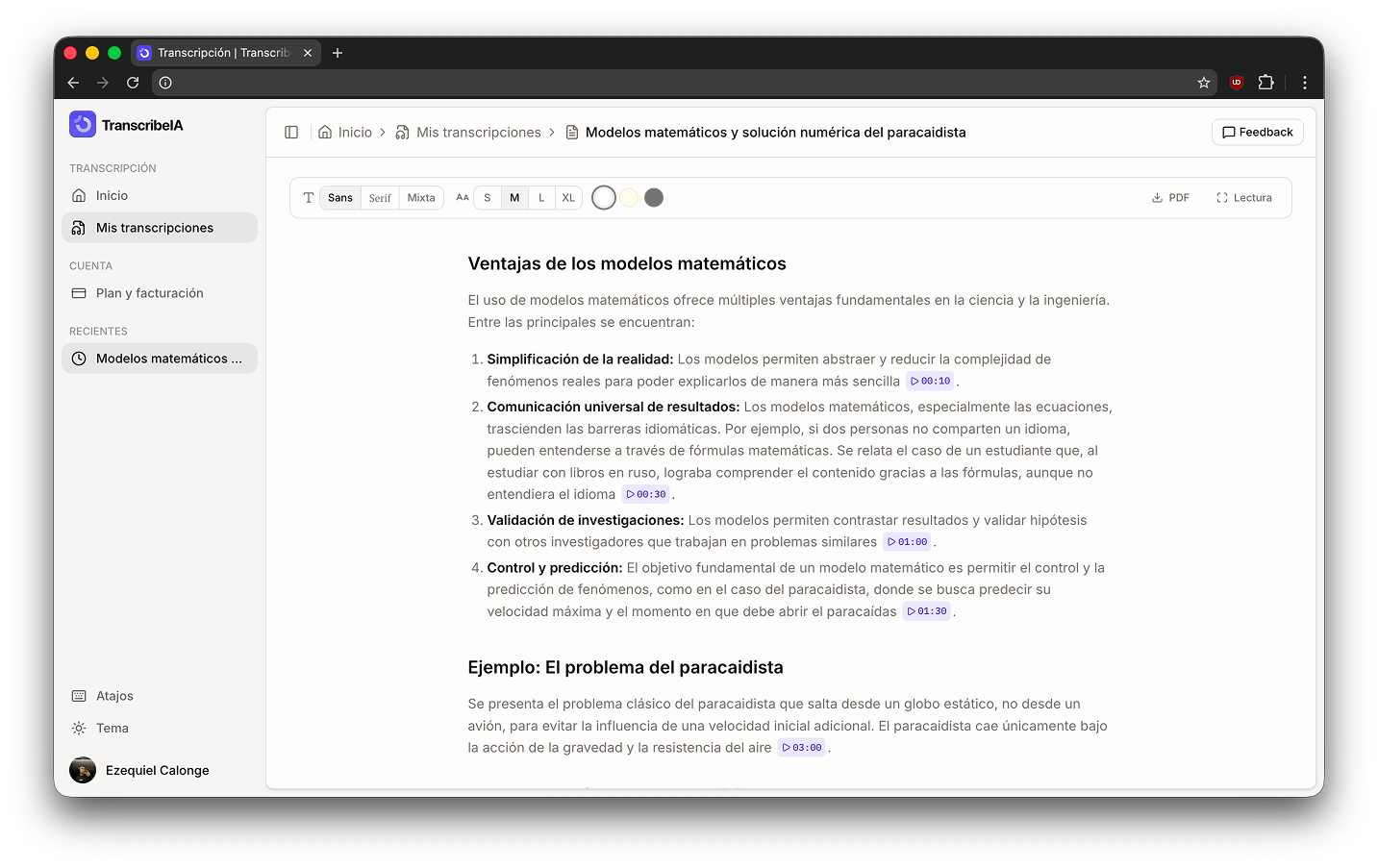Download the transcription as PDF

1170,197
